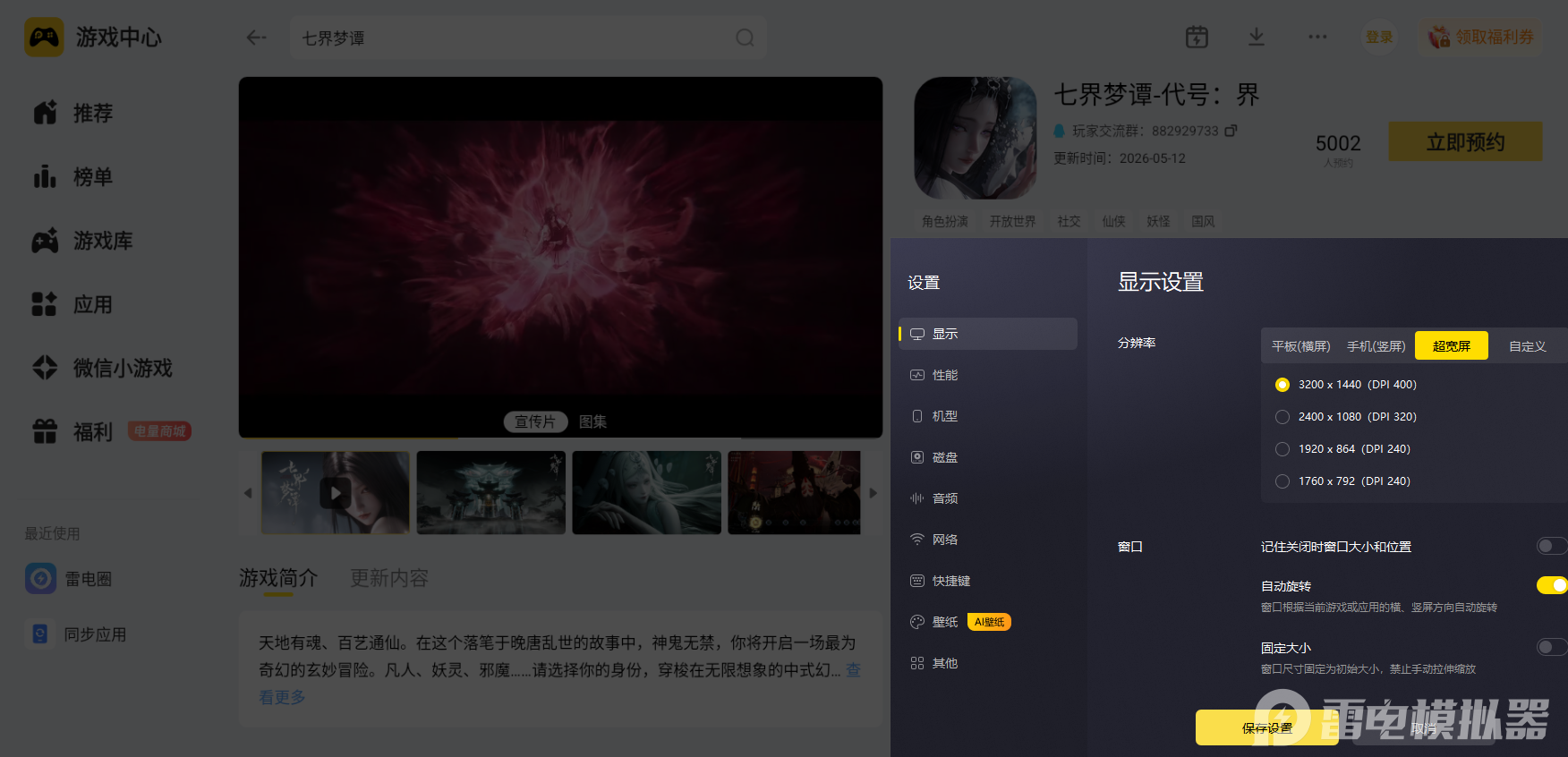Launch 雷电圈 from recently used

pyautogui.click(x=70, y=579)
